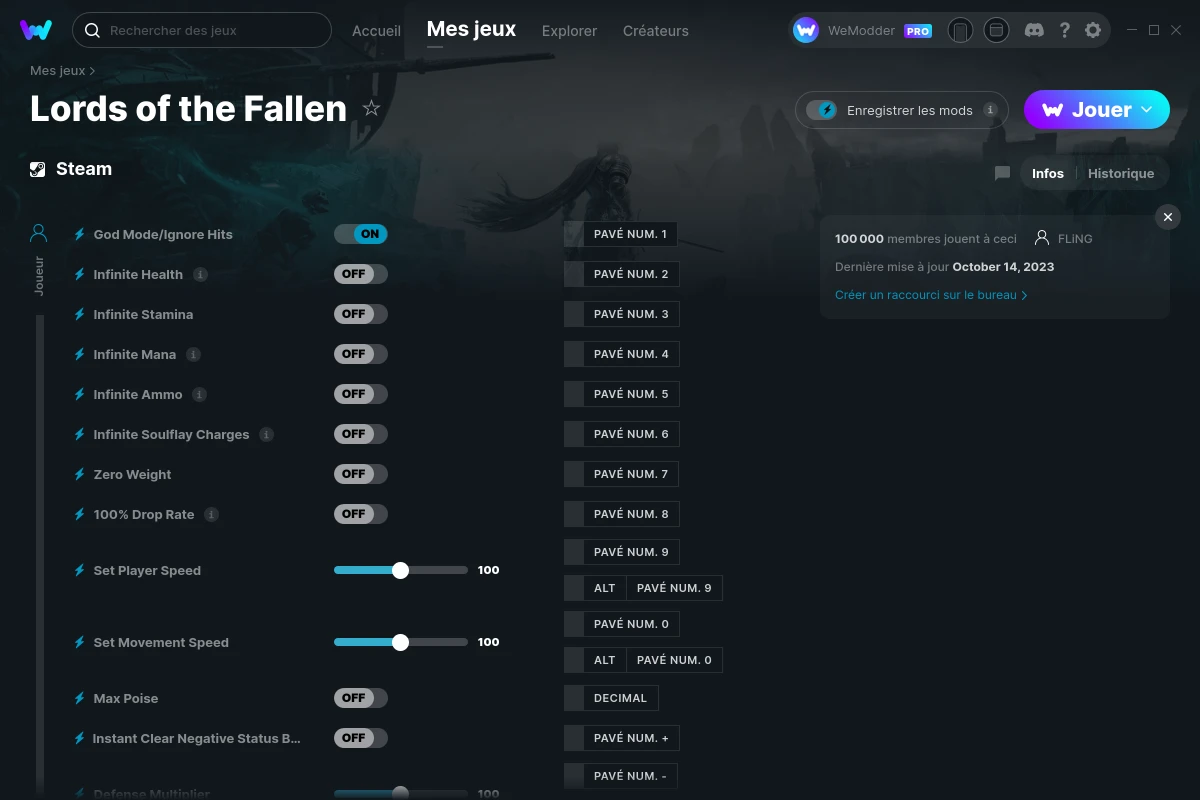Toggle the Enregistrer les mods switch
The image size is (1200, 800).
(x=821, y=110)
